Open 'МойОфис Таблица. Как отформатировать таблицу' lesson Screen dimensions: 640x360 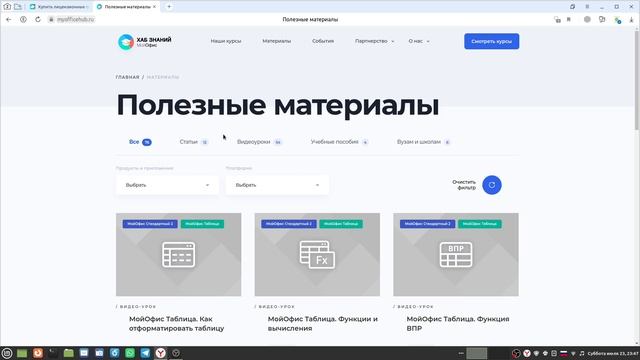pos(177,323)
